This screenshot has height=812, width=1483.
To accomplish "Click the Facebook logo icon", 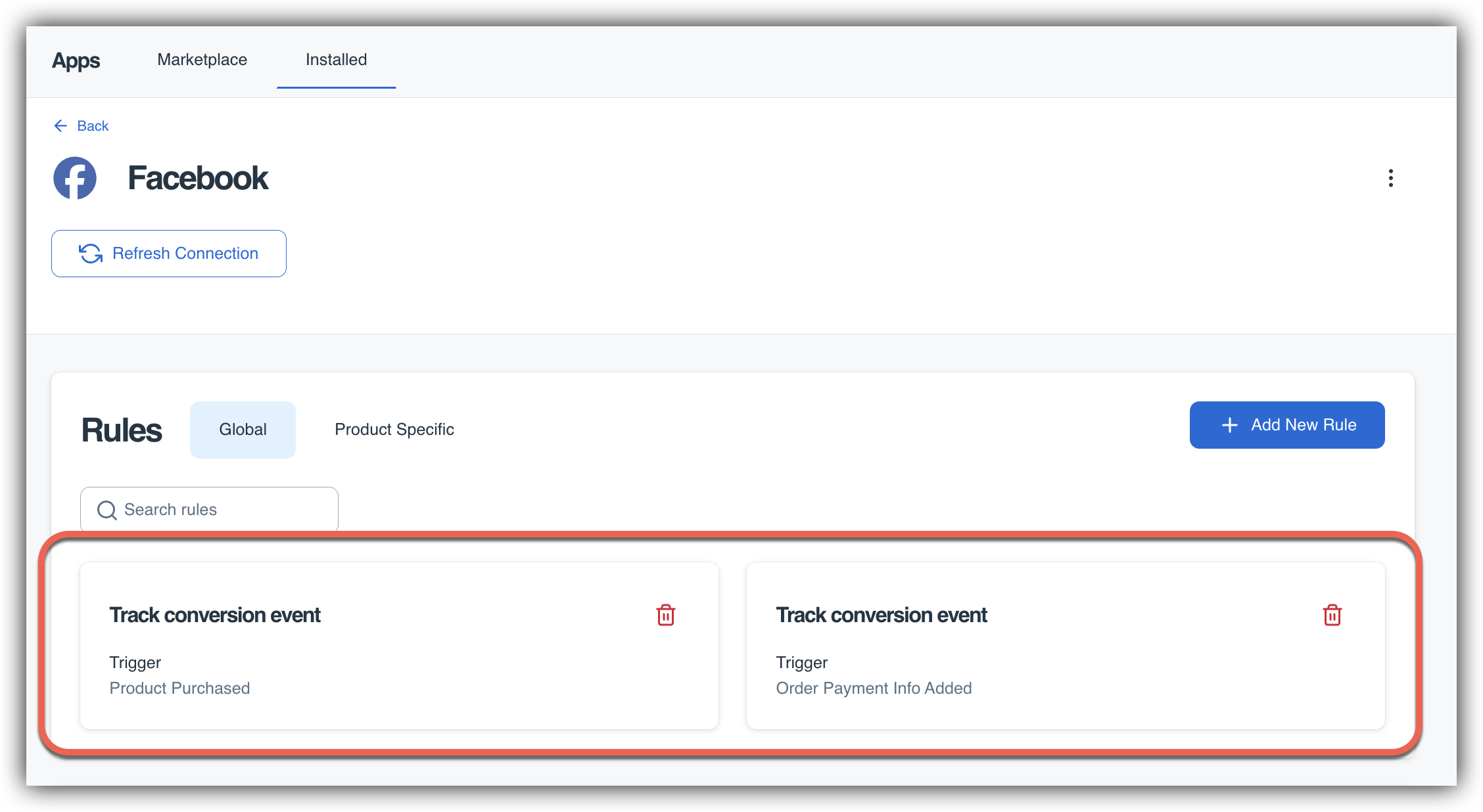I will coord(75,178).
